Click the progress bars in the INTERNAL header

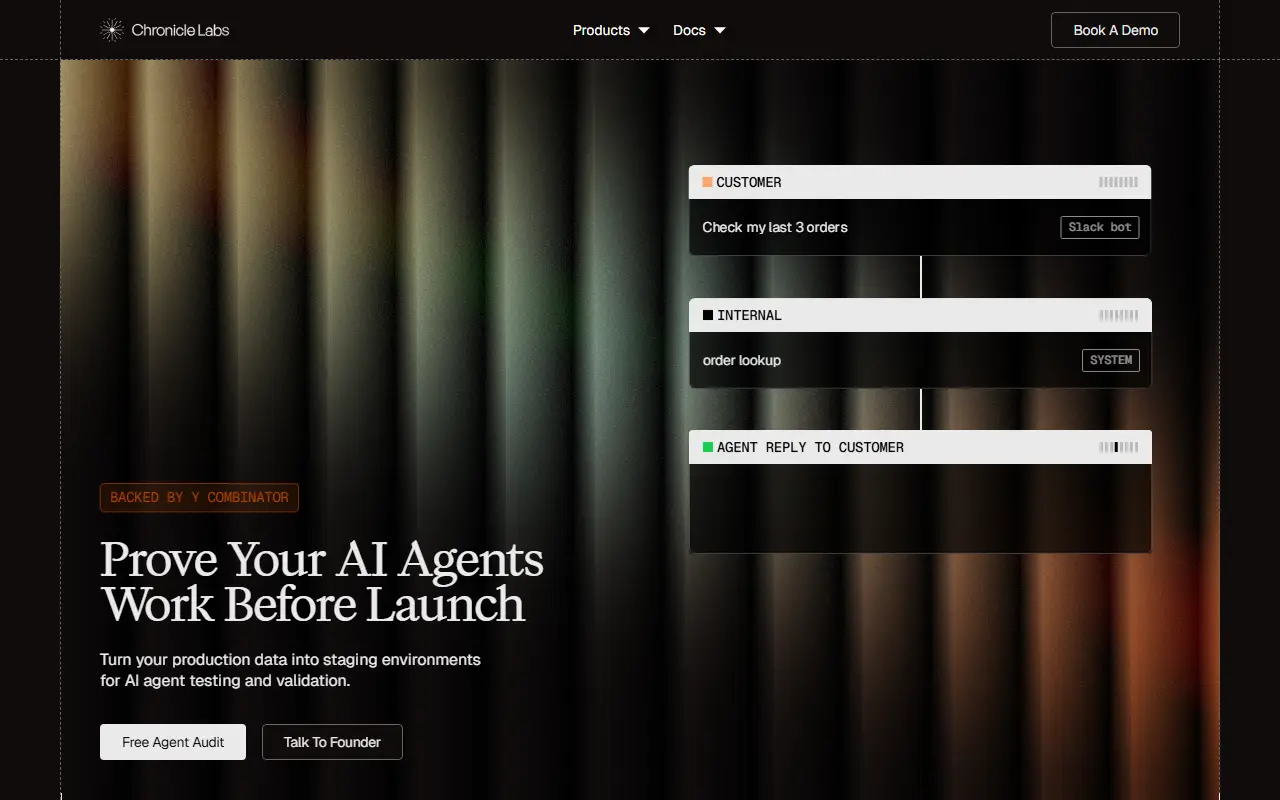tap(1118, 315)
